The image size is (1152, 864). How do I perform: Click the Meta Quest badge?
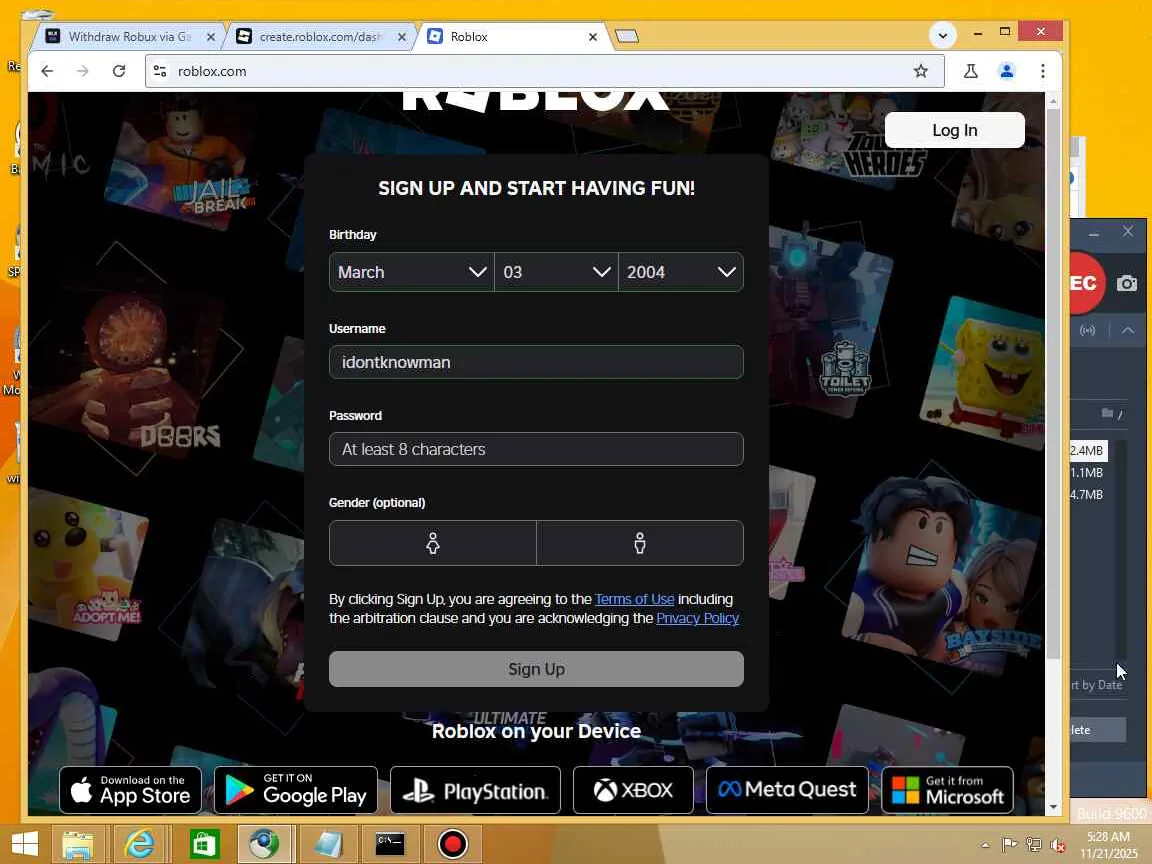click(x=787, y=790)
